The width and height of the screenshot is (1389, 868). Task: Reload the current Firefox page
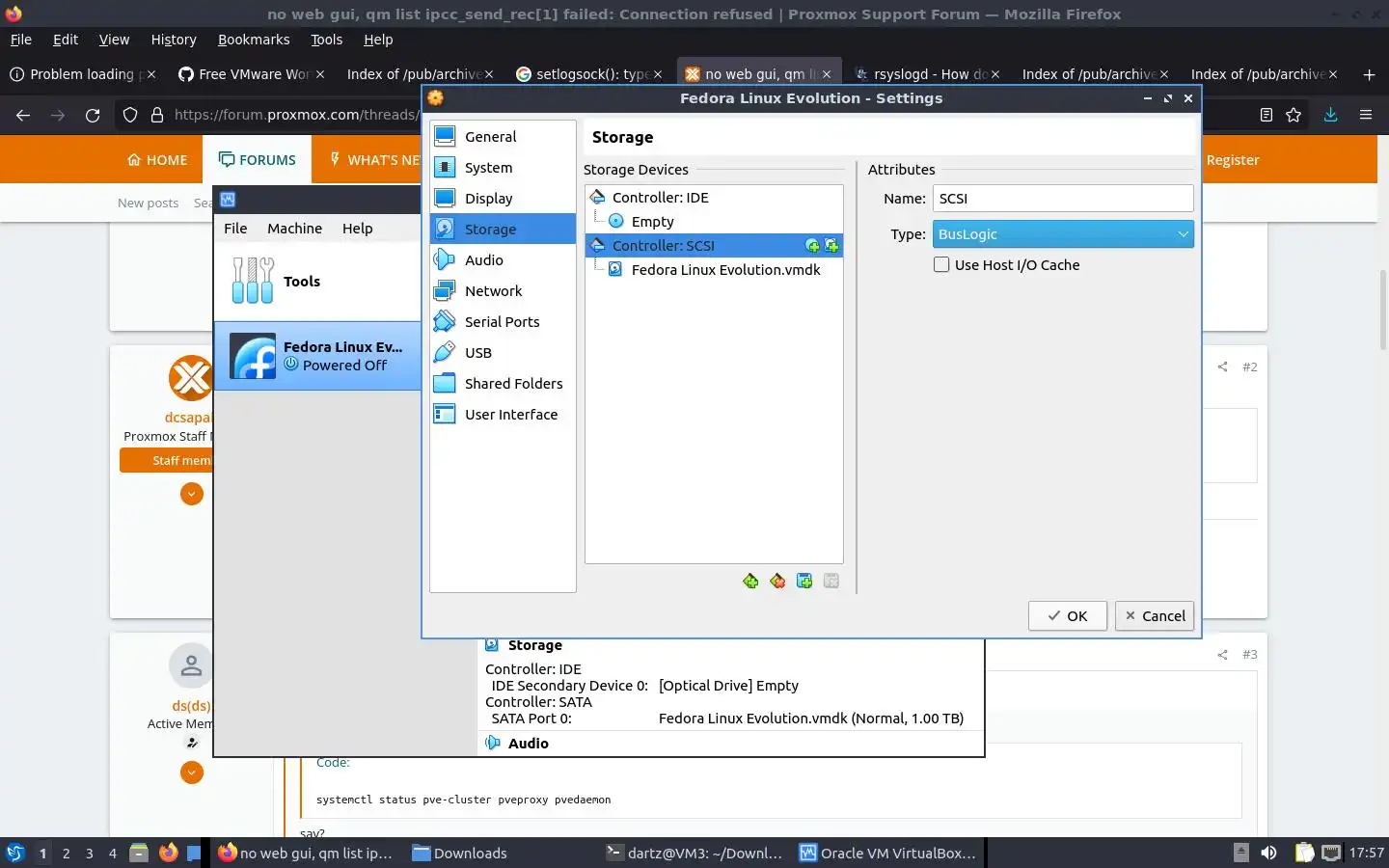click(x=93, y=115)
